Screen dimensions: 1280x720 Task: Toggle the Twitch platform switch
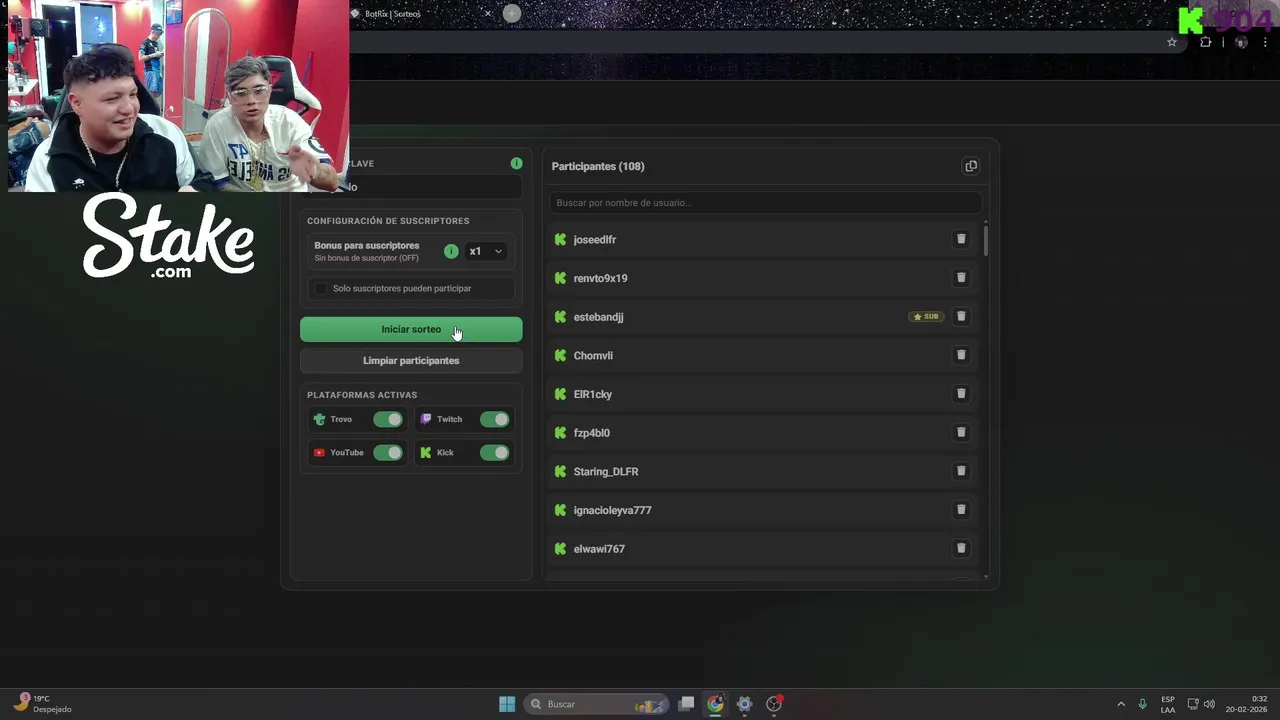pyautogui.click(x=494, y=420)
